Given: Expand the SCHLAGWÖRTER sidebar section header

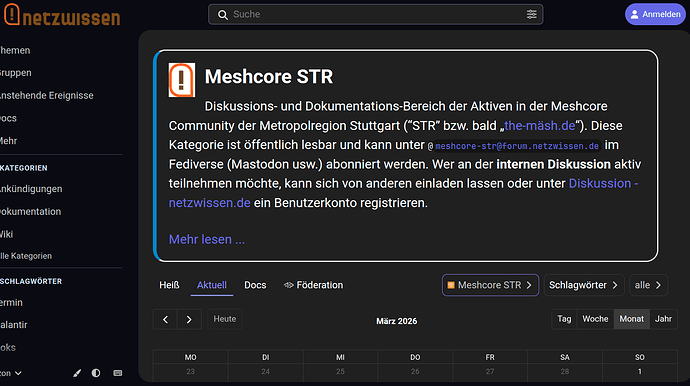Looking at the screenshot, I should (x=31, y=281).
